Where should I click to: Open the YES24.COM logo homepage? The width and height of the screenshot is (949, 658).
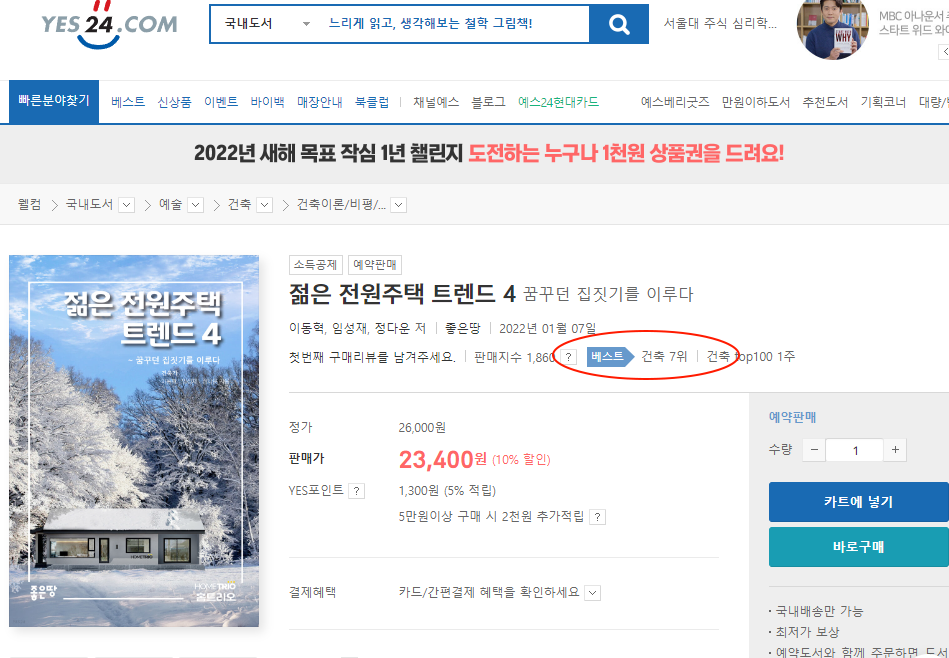(109, 25)
